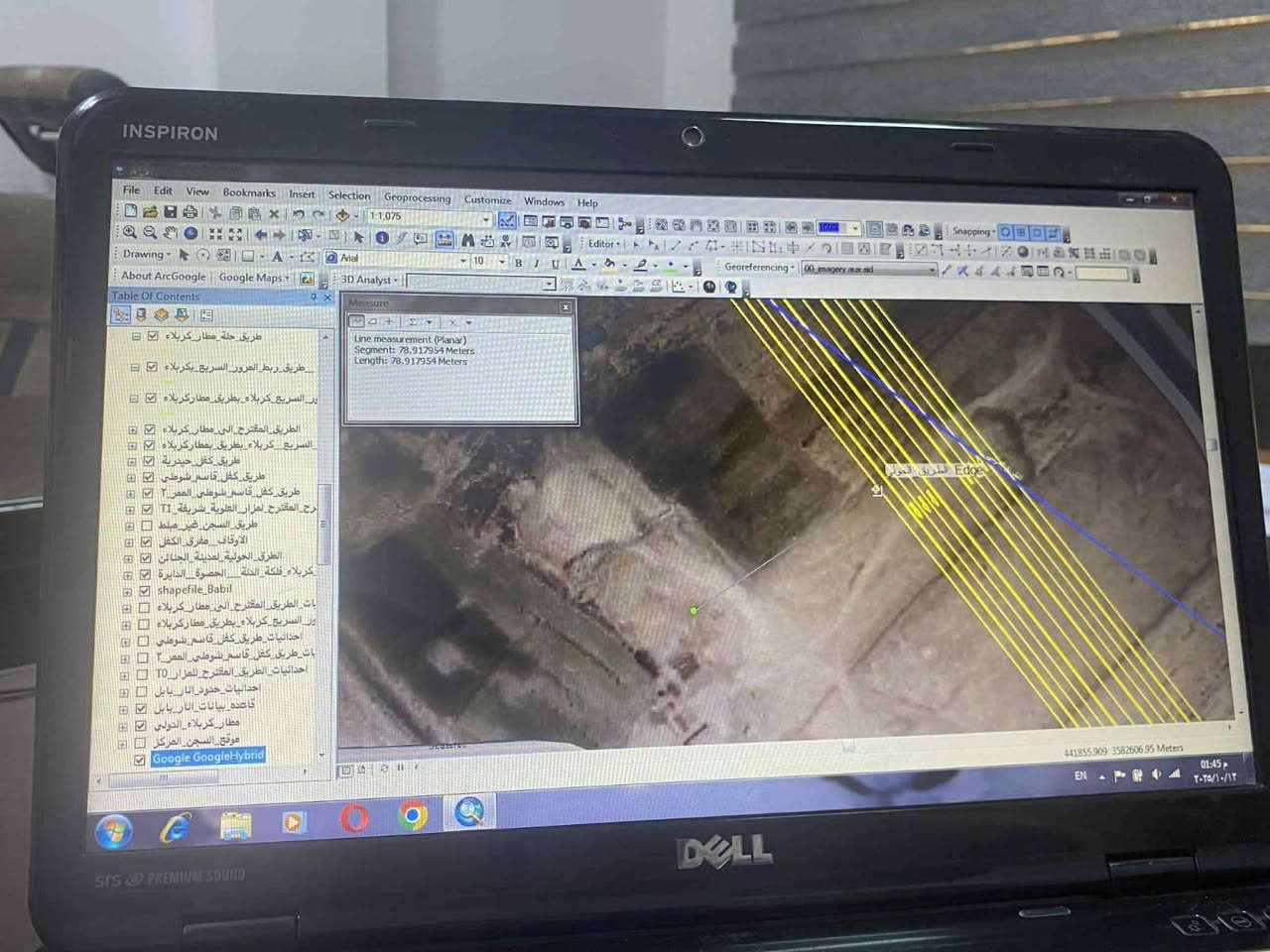Screen dimensions: 1270x952
Task: Click the Add Data button icon
Action: pos(342,215)
